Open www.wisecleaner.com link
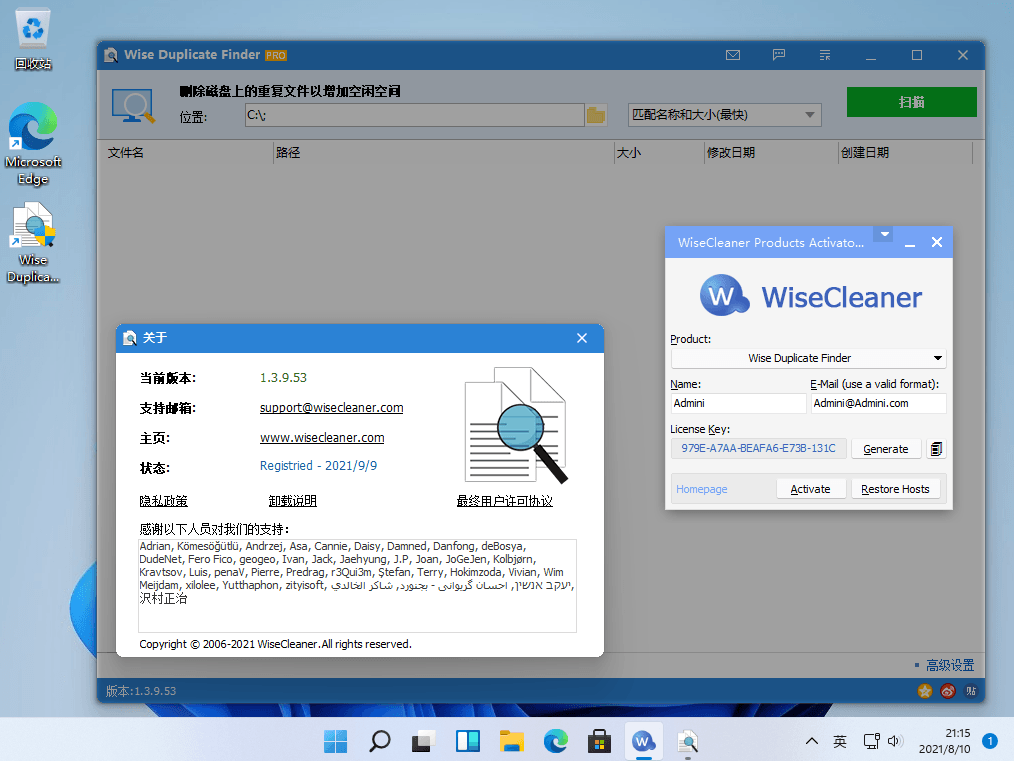The height and width of the screenshot is (761, 1014). tap(322, 438)
